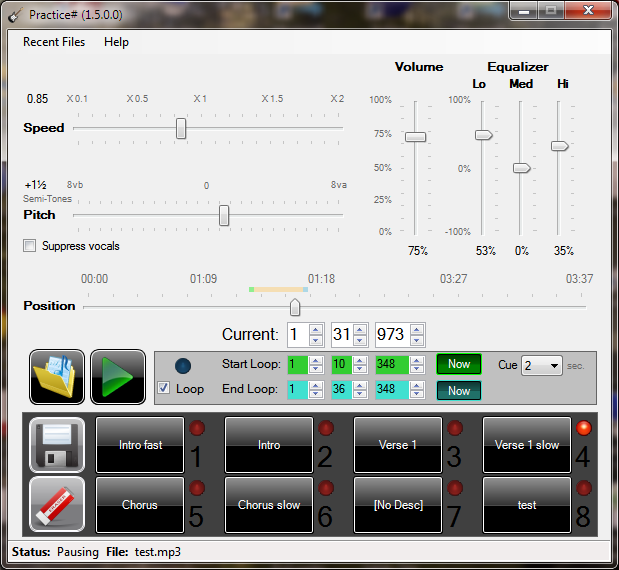Open the Recent Files menu
619x570 pixels.
tap(54, 42)
